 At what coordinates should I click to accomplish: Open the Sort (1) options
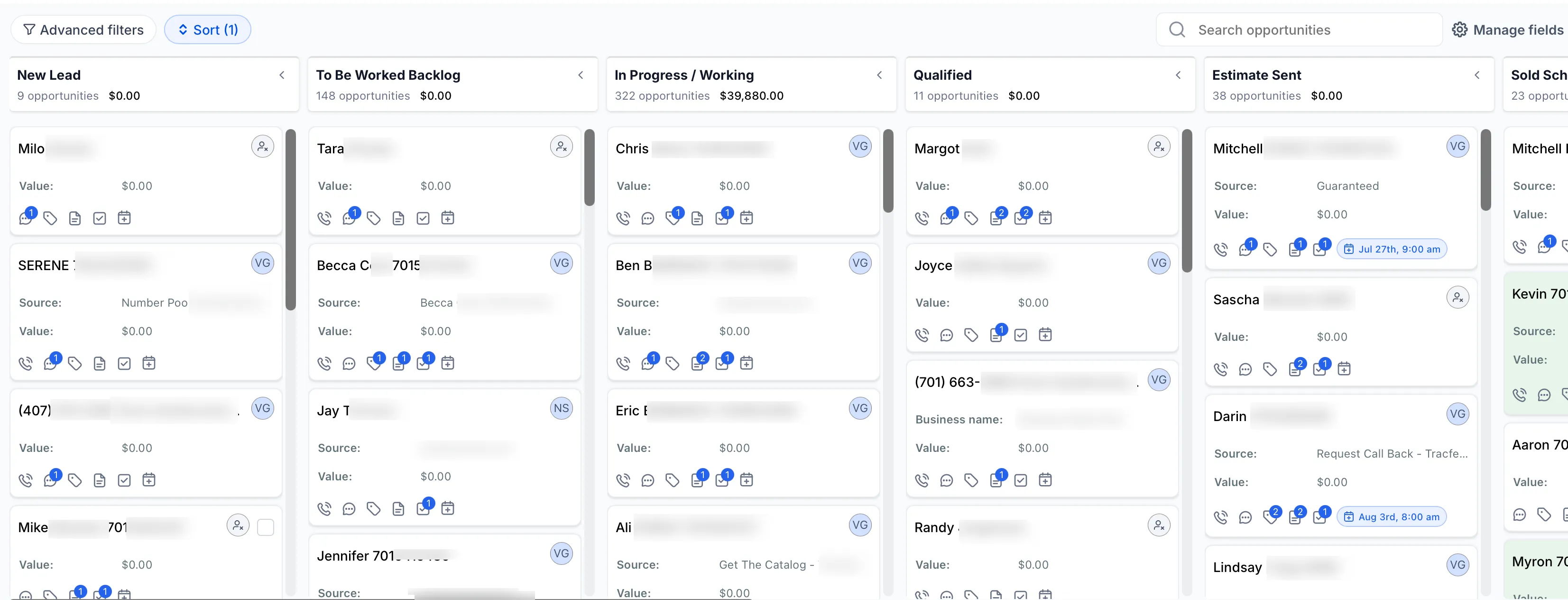click(208, 30)
